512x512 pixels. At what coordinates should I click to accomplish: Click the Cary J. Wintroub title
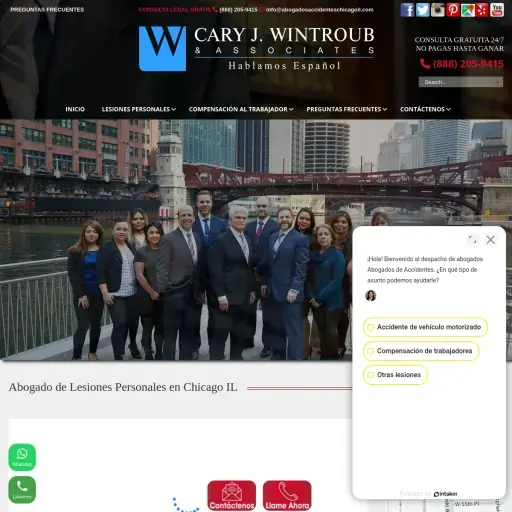click(x=284, y=35)
